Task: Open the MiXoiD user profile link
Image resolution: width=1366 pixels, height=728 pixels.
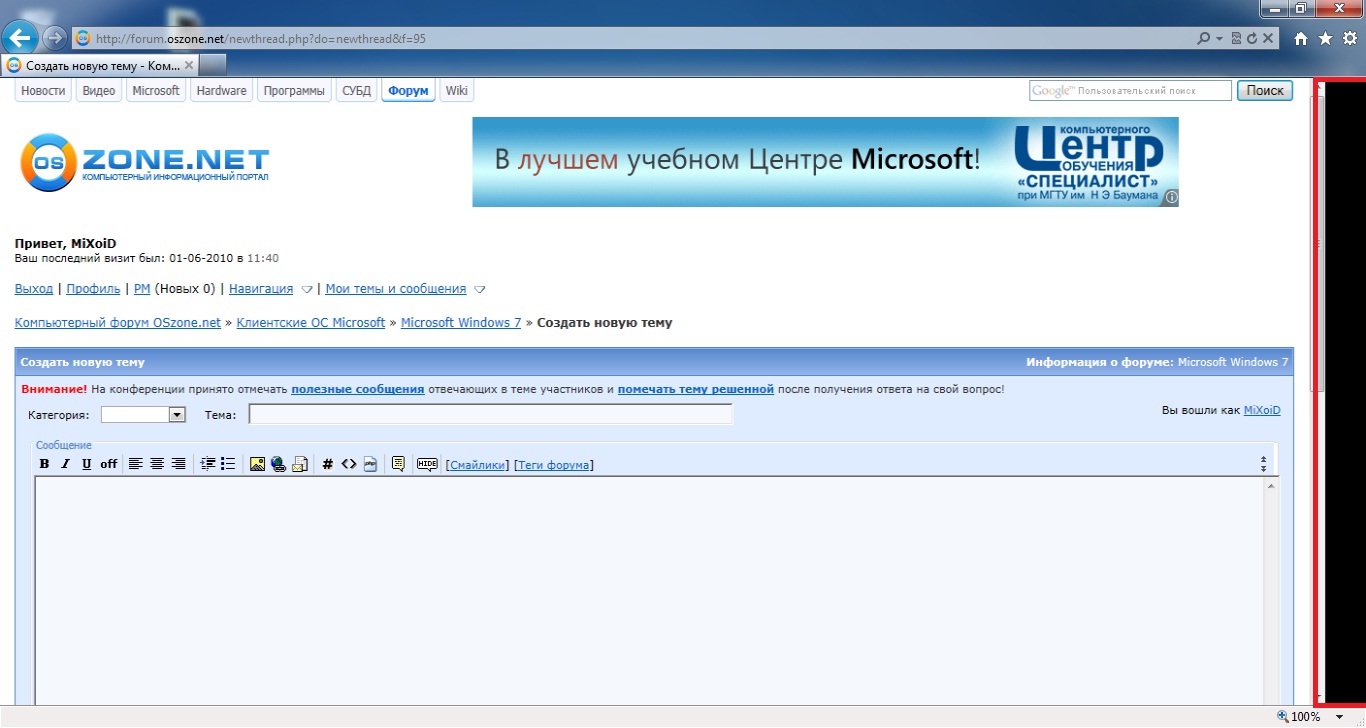Action: 1262,410
